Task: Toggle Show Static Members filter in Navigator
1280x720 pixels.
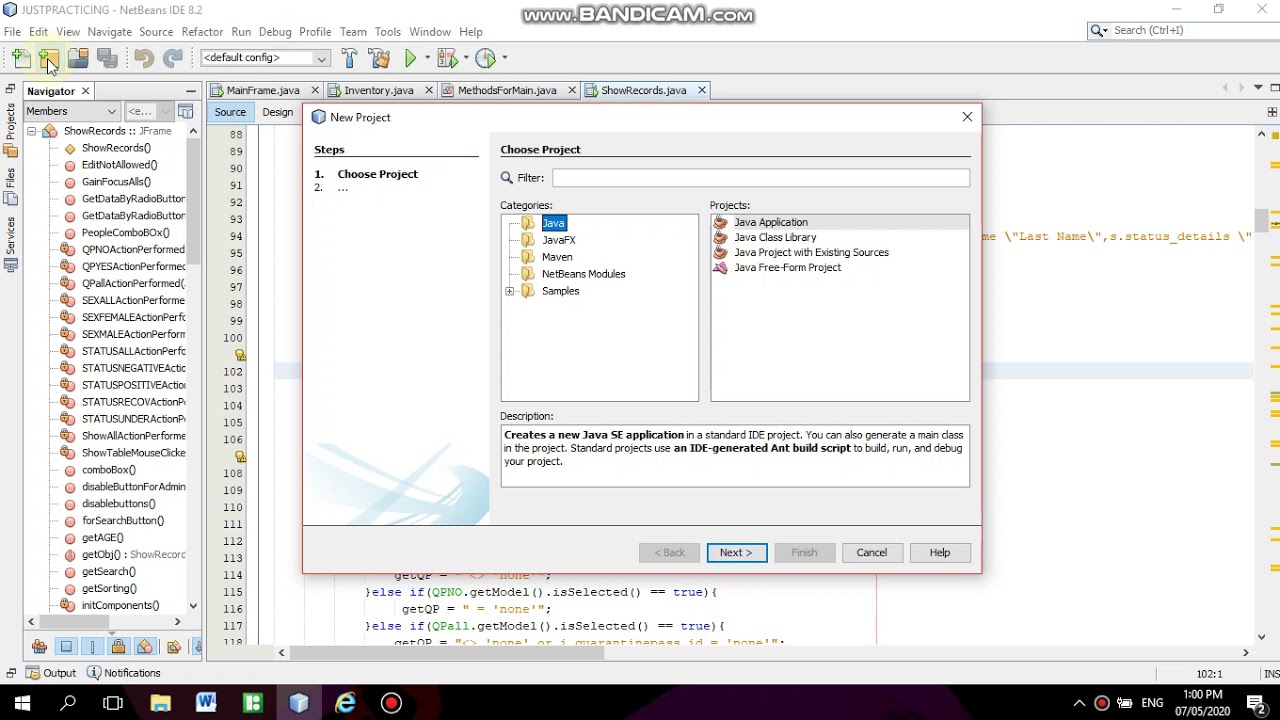Action: [92, 646]
